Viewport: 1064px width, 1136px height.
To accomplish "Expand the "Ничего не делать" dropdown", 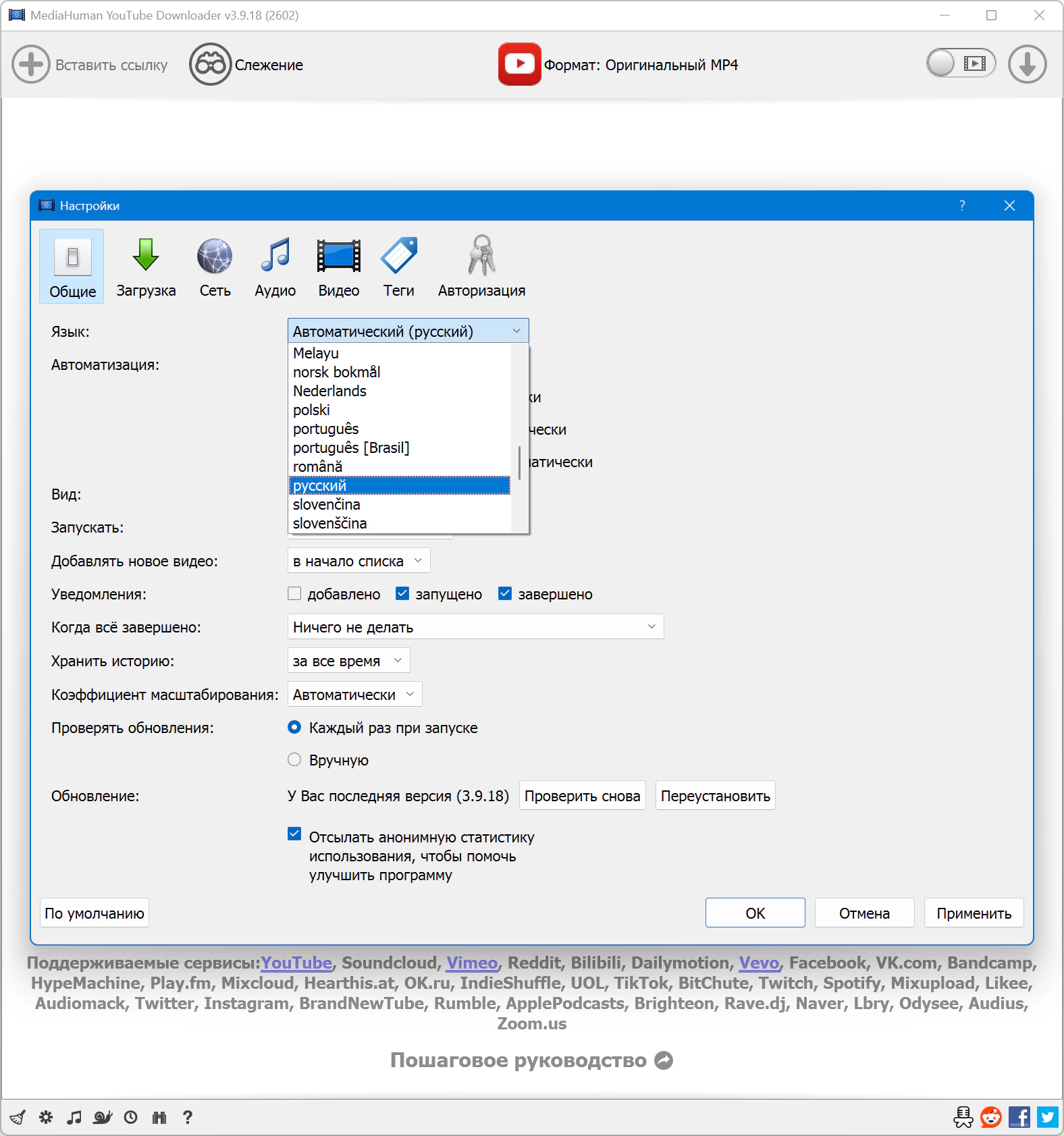I will pyautogui.click(x=475, y=627).
